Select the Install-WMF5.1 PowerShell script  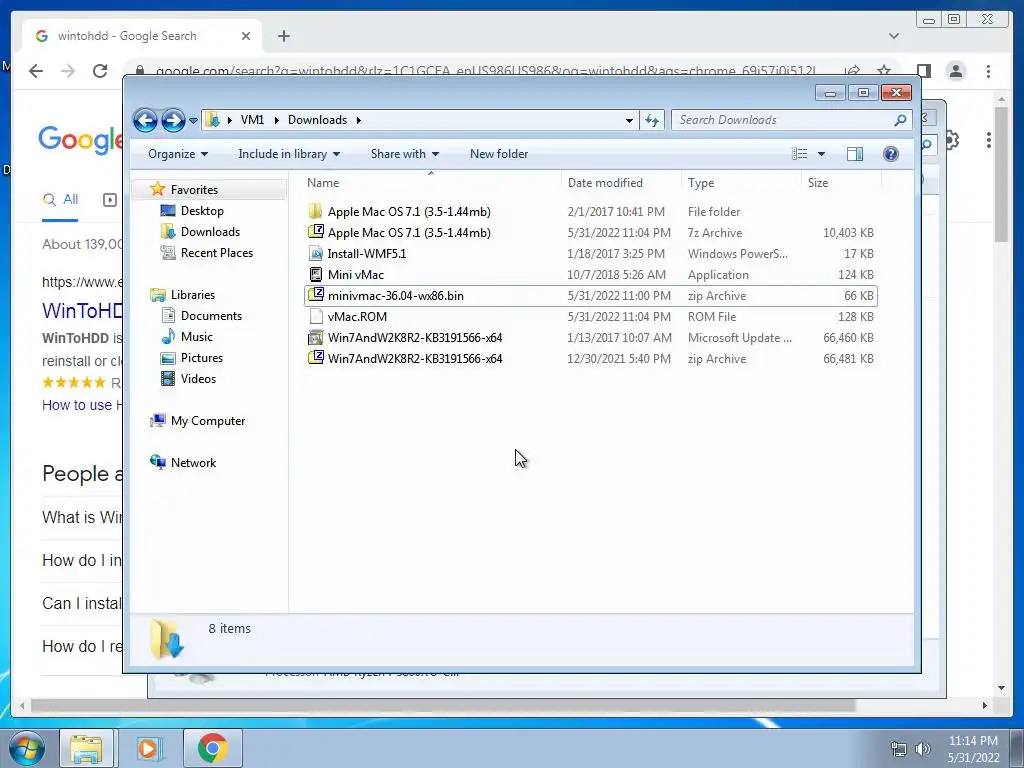click(x=590, y=253)
